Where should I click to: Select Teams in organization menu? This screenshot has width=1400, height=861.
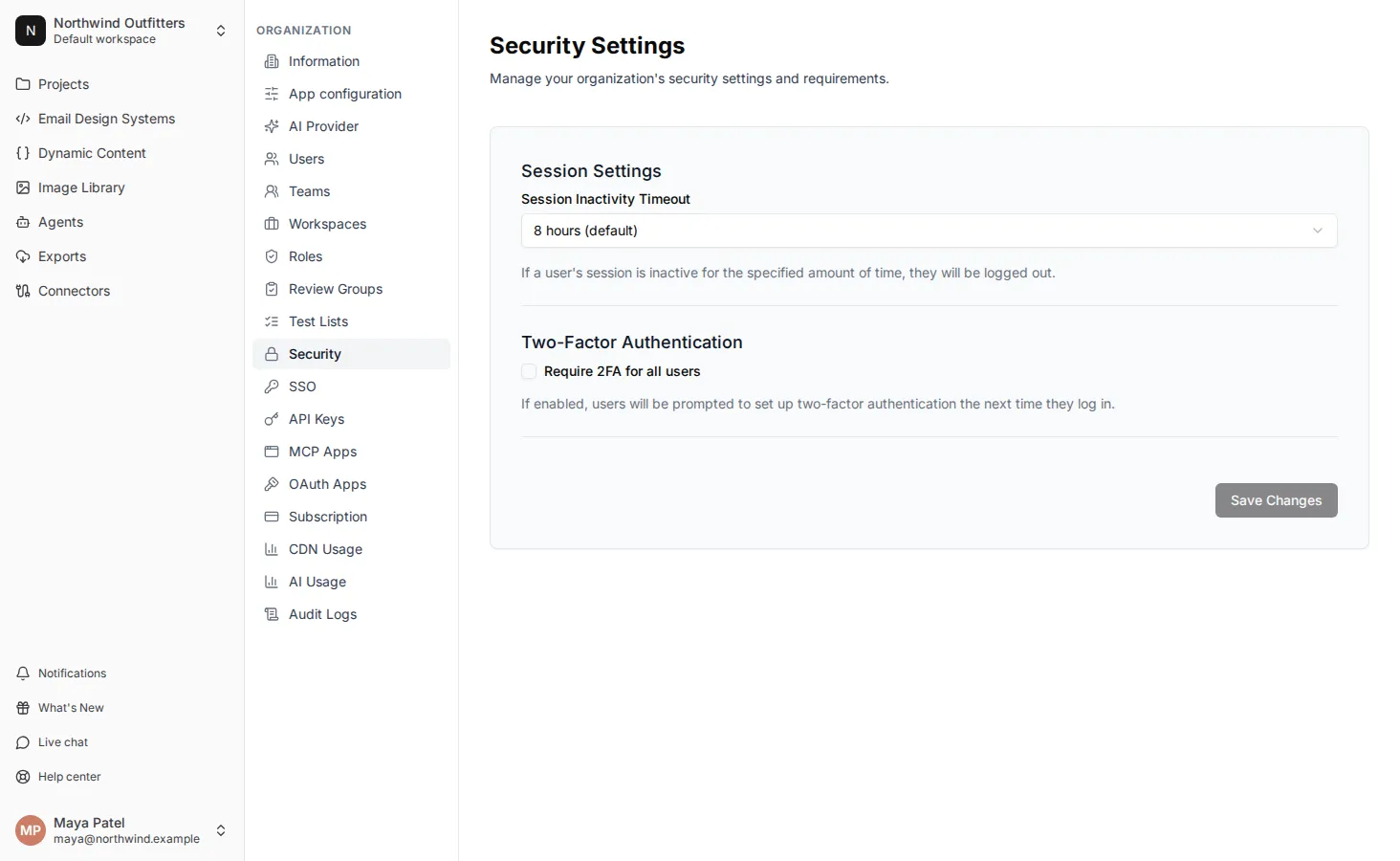coord(351,191)
